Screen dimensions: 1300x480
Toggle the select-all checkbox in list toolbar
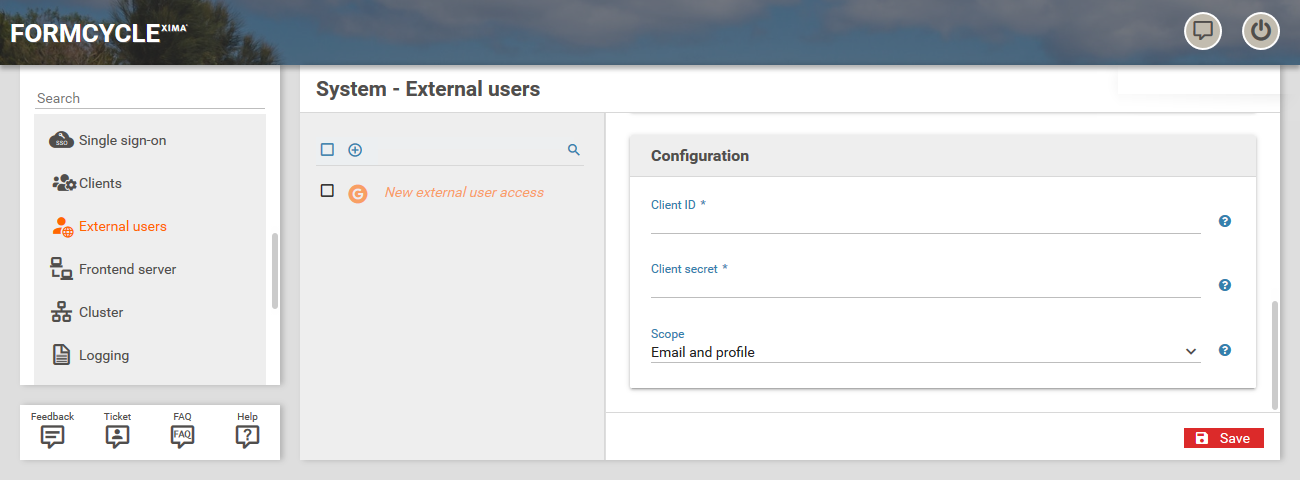pos(327,150)
